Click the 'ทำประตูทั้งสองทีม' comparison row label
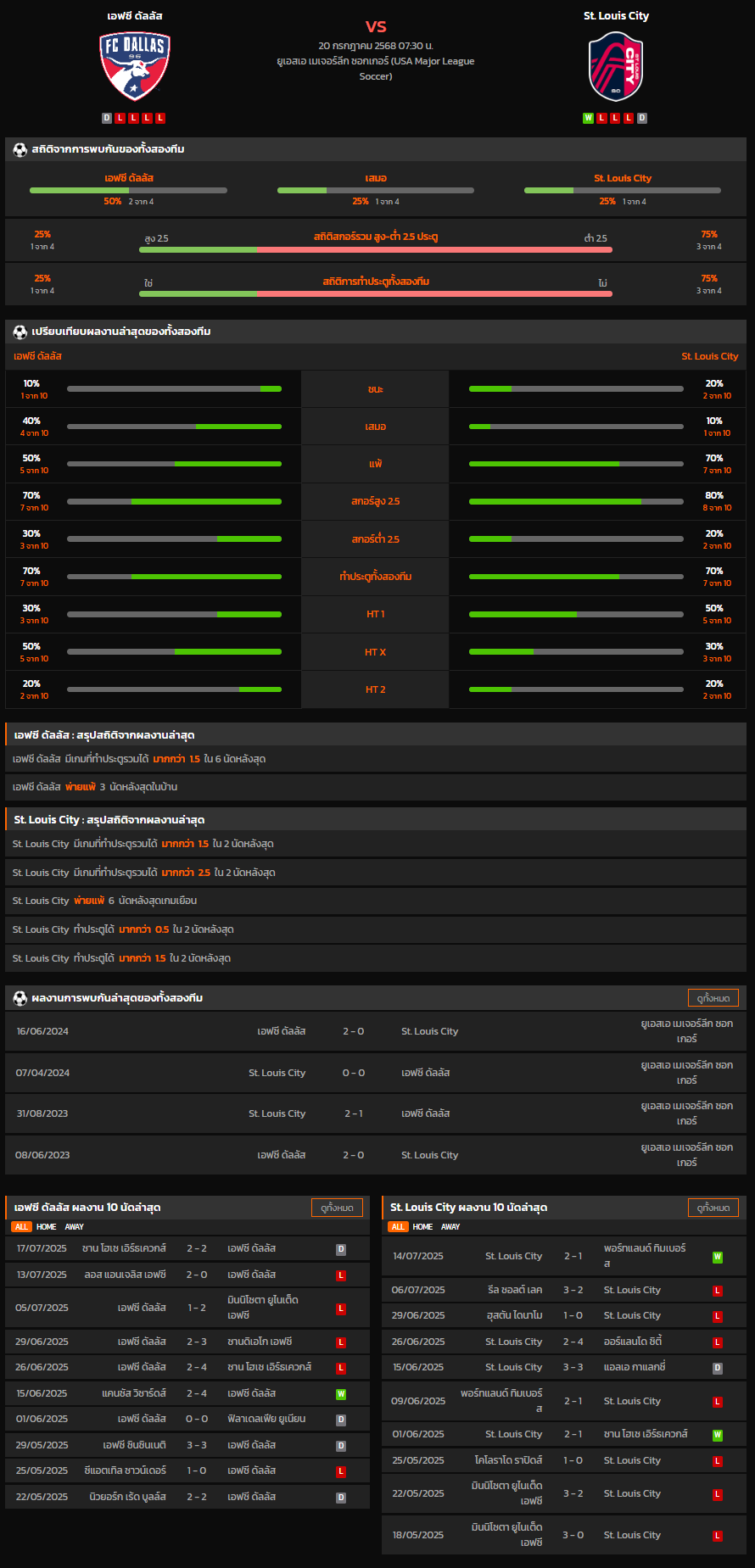 pyautogui.click(x=376, y=577)
